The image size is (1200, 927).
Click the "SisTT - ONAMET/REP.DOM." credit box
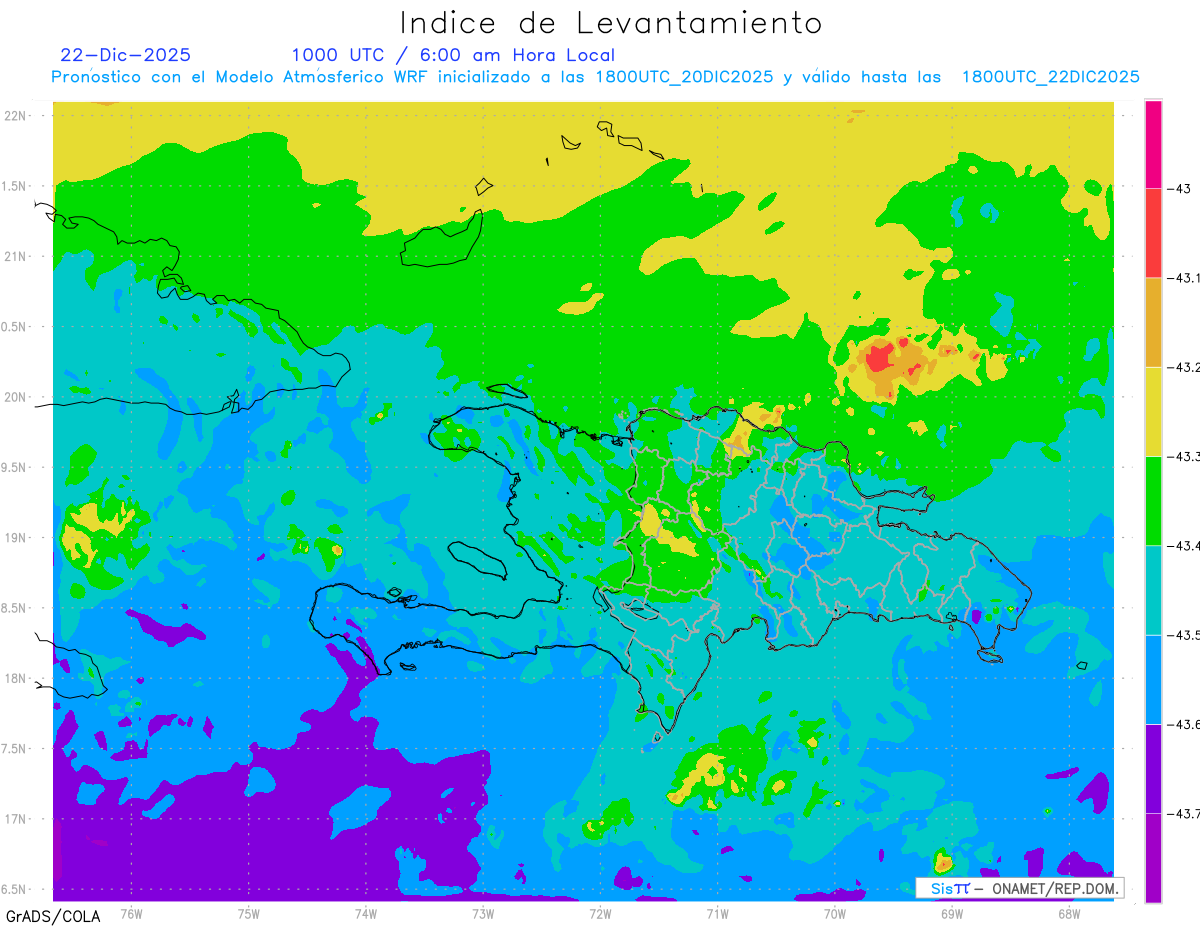pyautogui.click(x=1020, y=888)
